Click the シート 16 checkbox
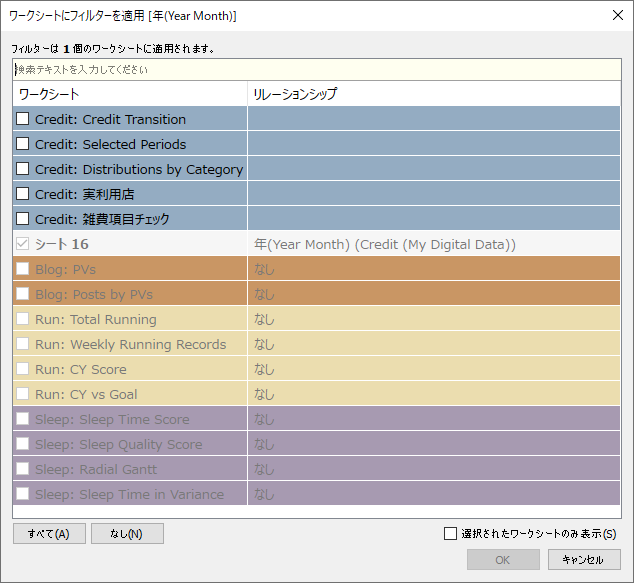Screen dimensions: 634x583 click(23, 243)
